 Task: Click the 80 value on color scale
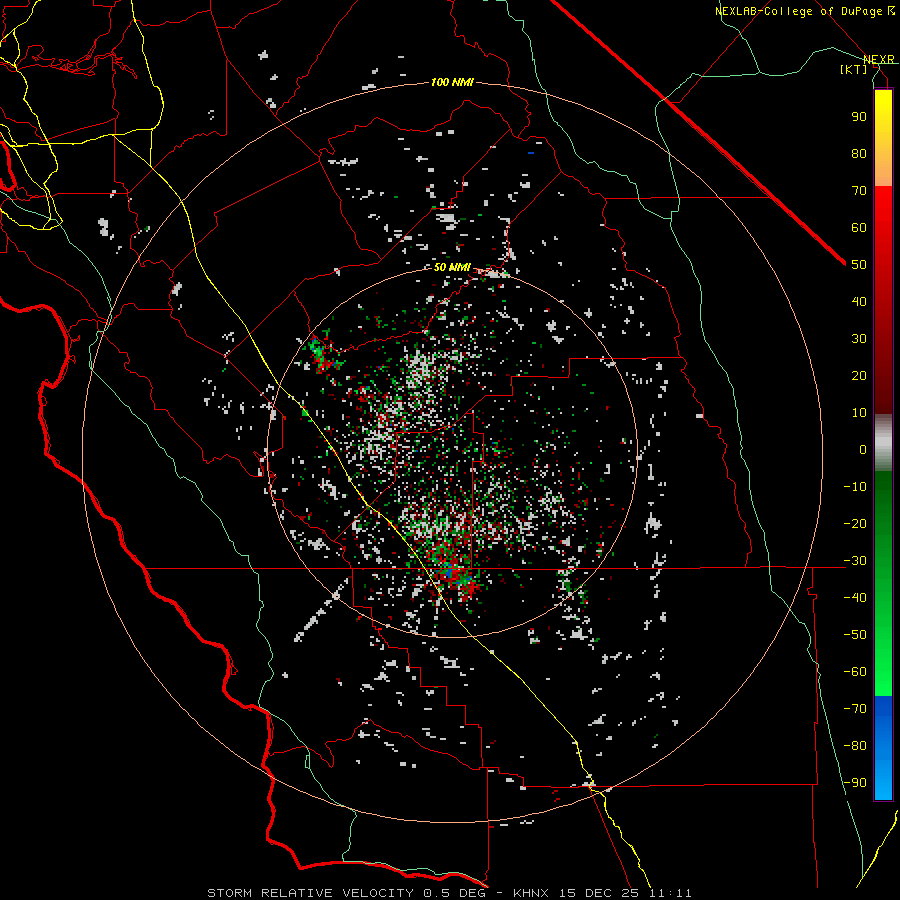(x=859, y=153)
